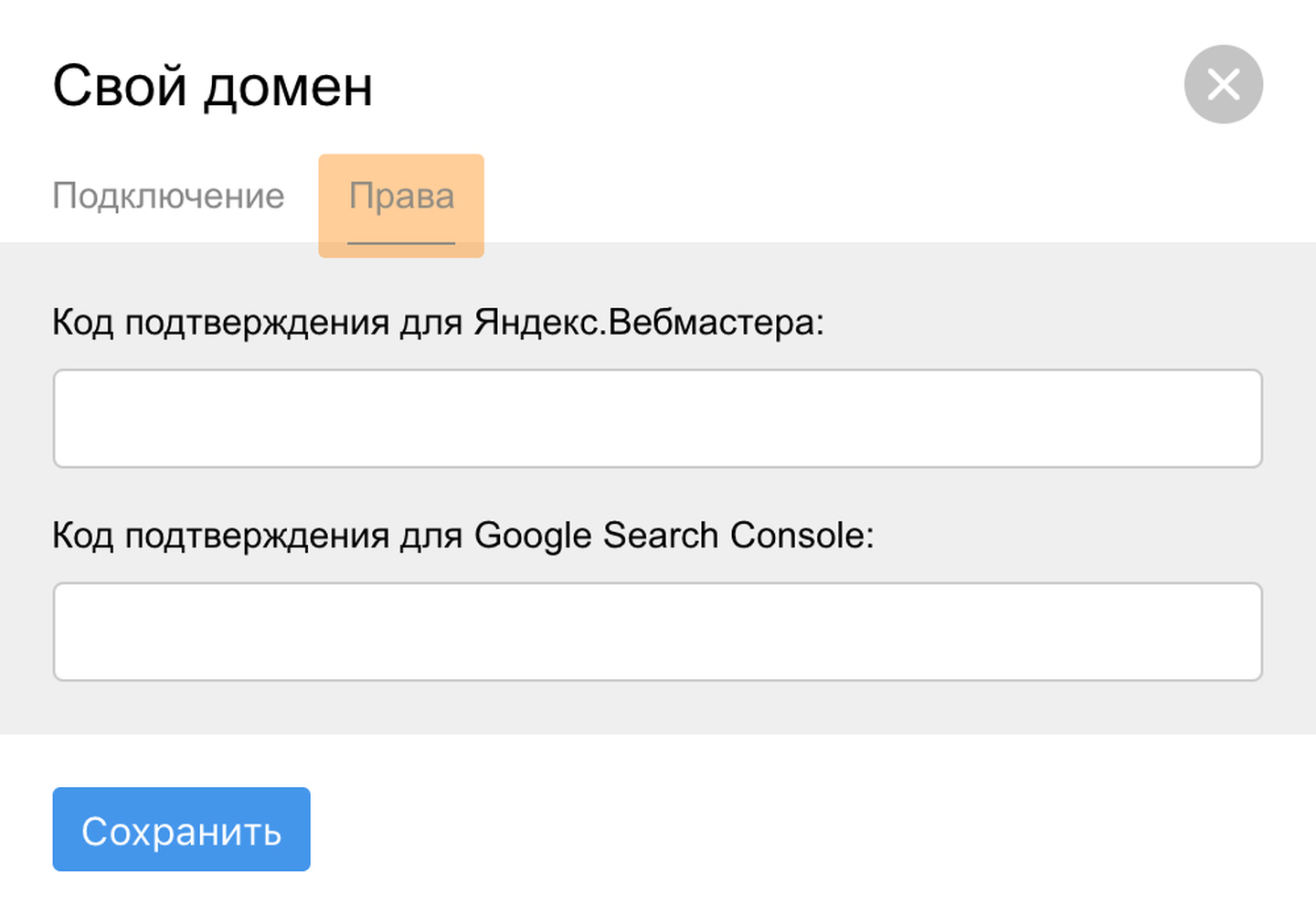Place cursor in the first empty text box
The image size is (1316, 924).
point(657,419)
